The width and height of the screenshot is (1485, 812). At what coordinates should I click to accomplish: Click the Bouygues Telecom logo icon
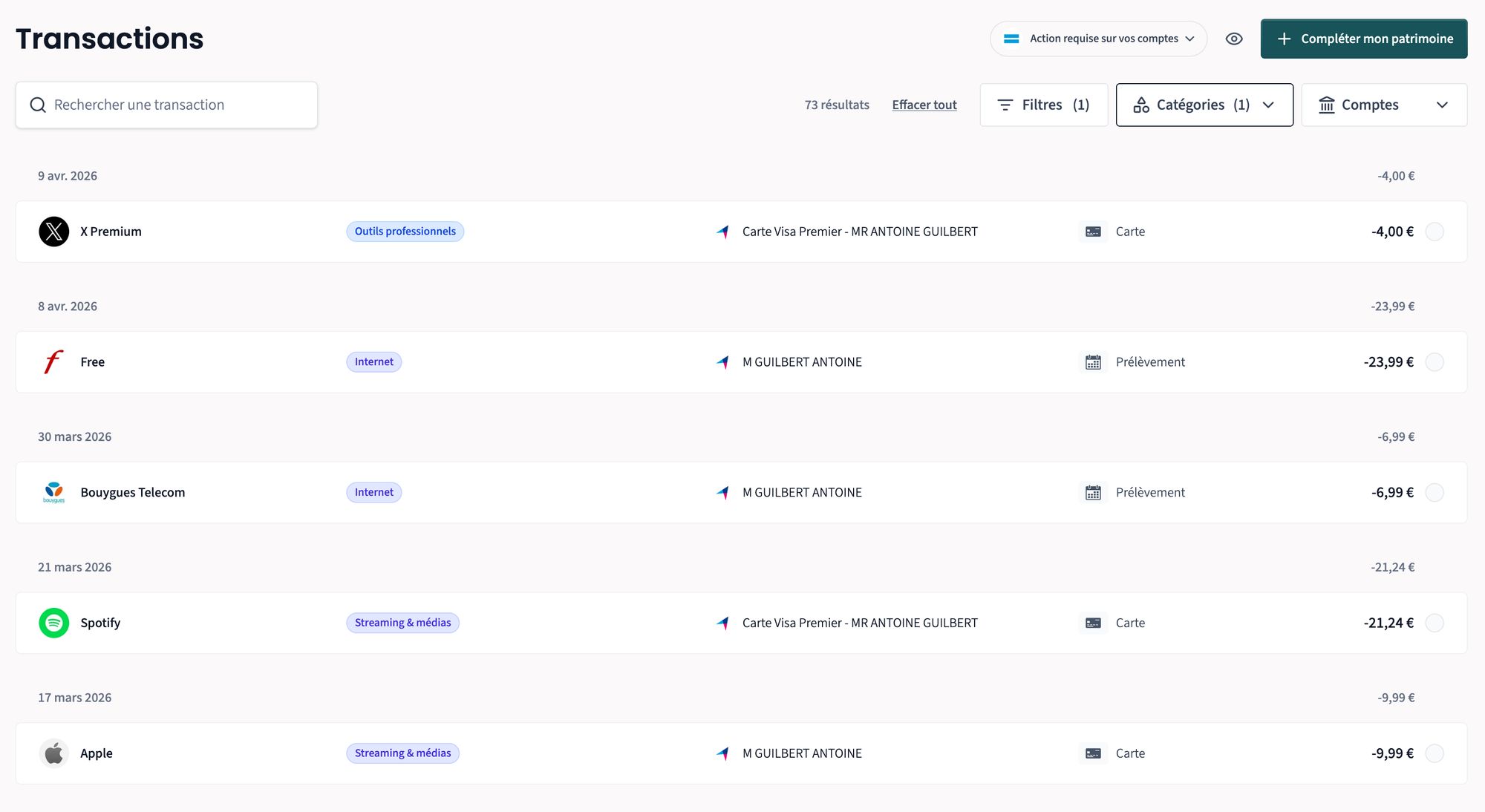click(53, 492)
